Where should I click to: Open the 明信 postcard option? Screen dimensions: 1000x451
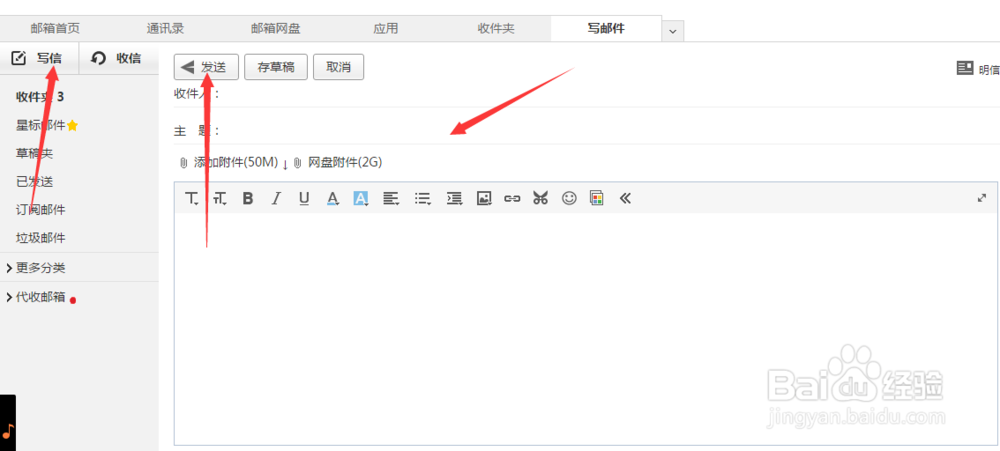point(978,69)
